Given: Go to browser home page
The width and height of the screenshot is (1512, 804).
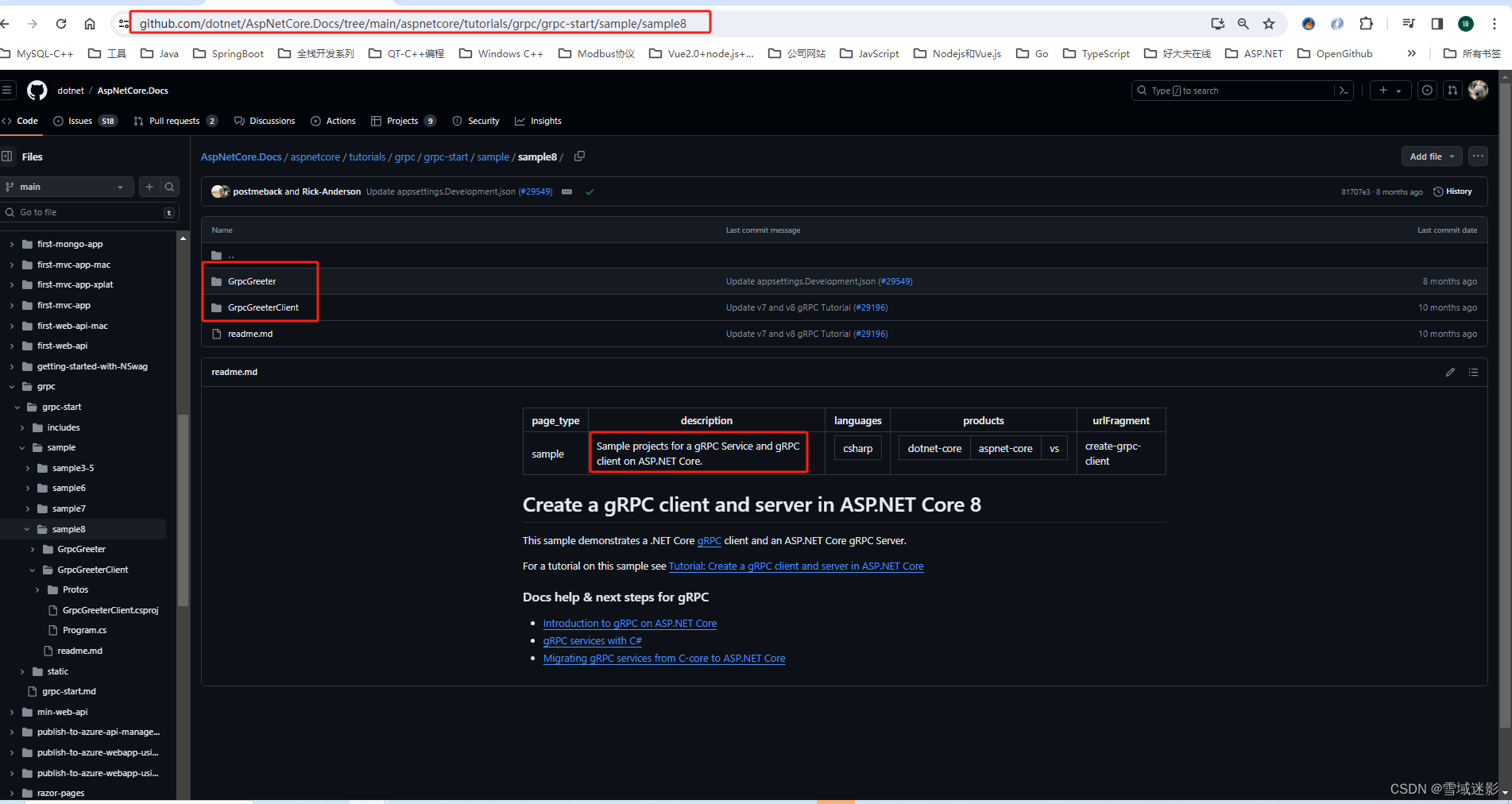Looking at the screenshot, I should 90,24.
